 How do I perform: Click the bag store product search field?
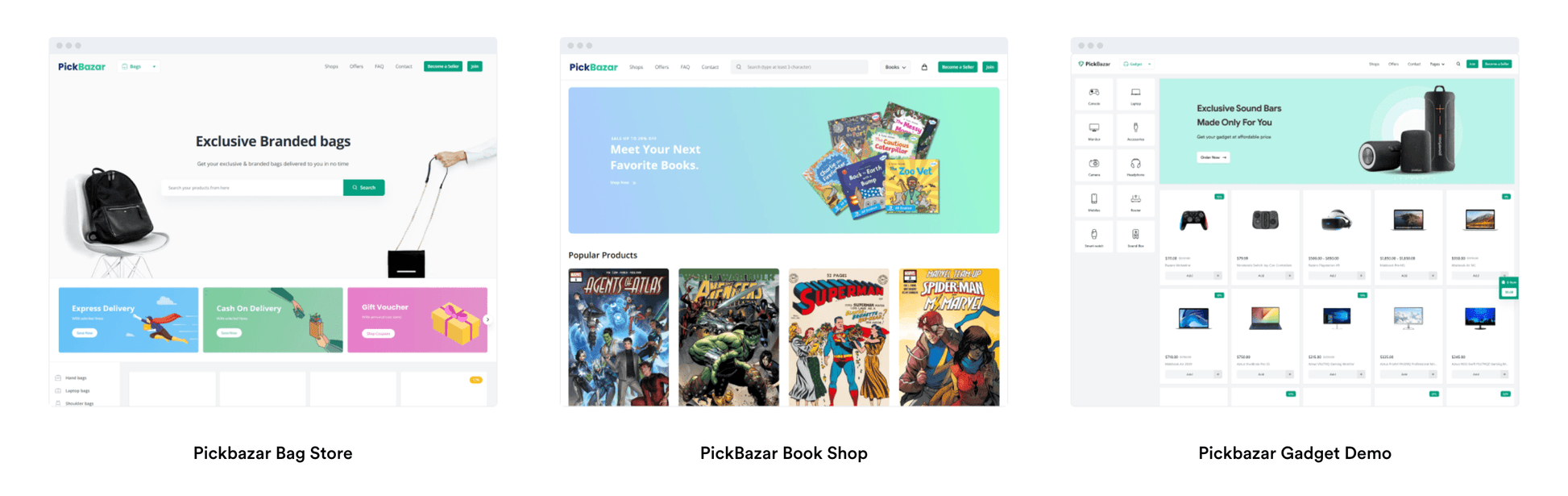pos(252,187)
